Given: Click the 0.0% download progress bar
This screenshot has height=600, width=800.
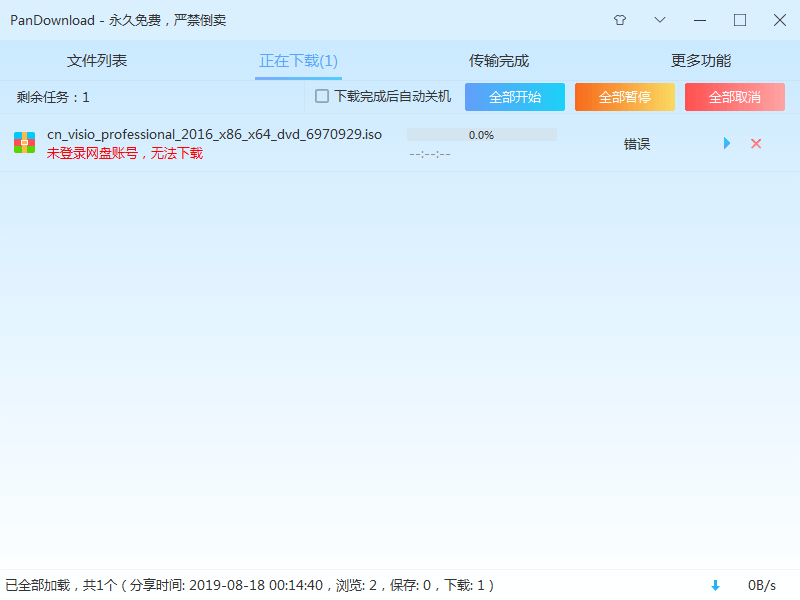Looking at the screenshot, I should tap(482, 135).
